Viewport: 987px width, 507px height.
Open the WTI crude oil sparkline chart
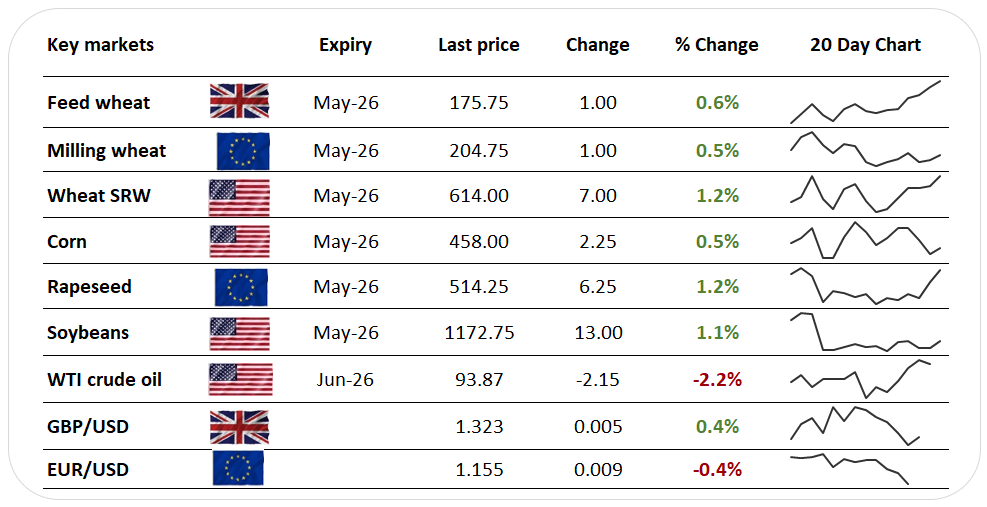click(865, 379)
